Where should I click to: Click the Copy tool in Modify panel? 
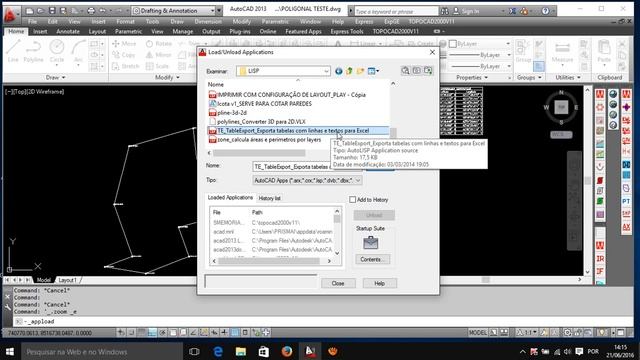click(124, 55)
